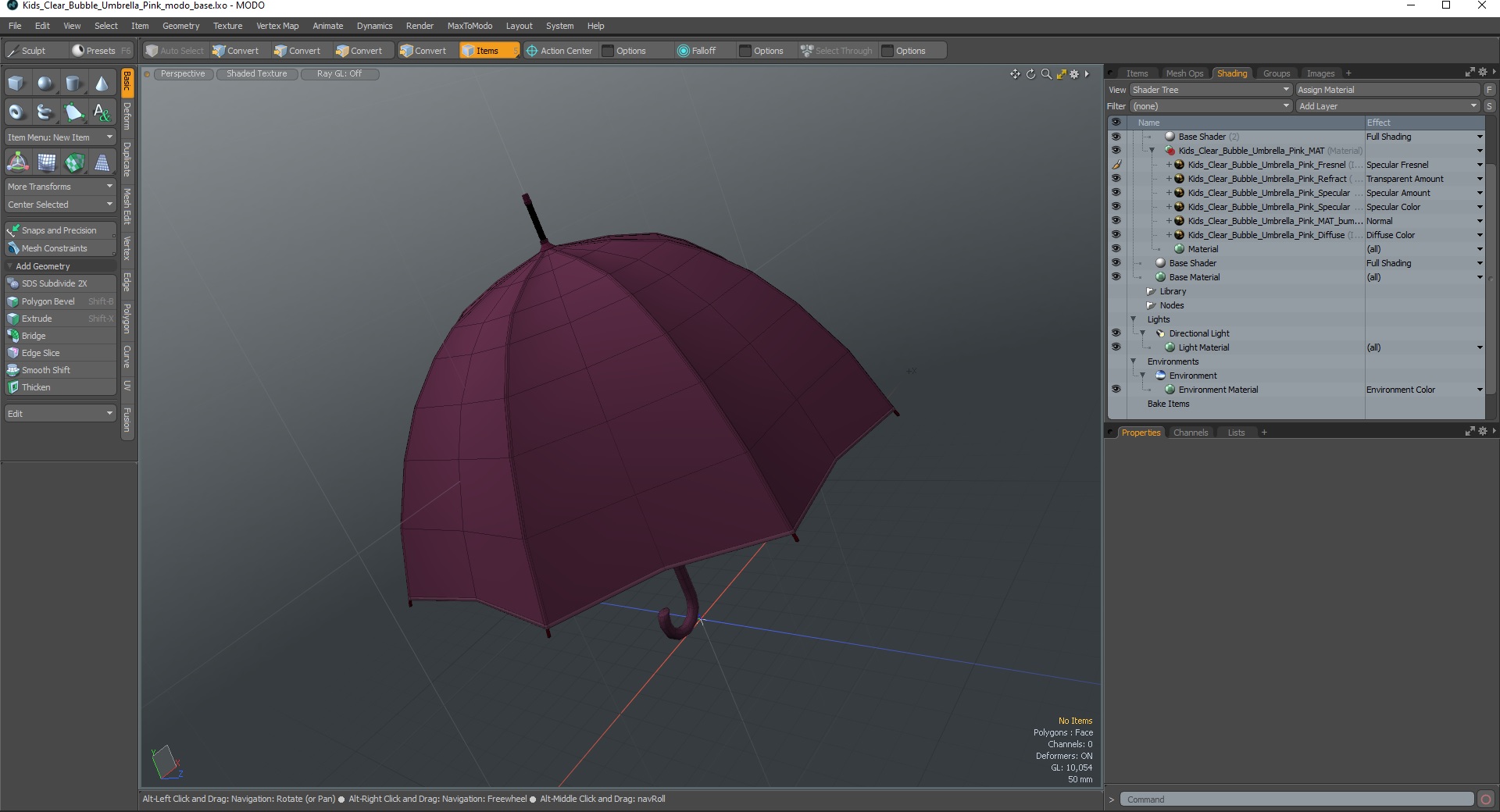
Task: Toggle visibility of Pink_Diffuse layer
Action: 1116,235
